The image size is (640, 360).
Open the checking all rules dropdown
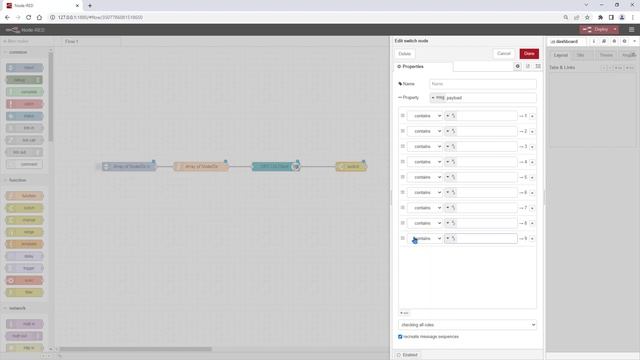pos(467,325)
